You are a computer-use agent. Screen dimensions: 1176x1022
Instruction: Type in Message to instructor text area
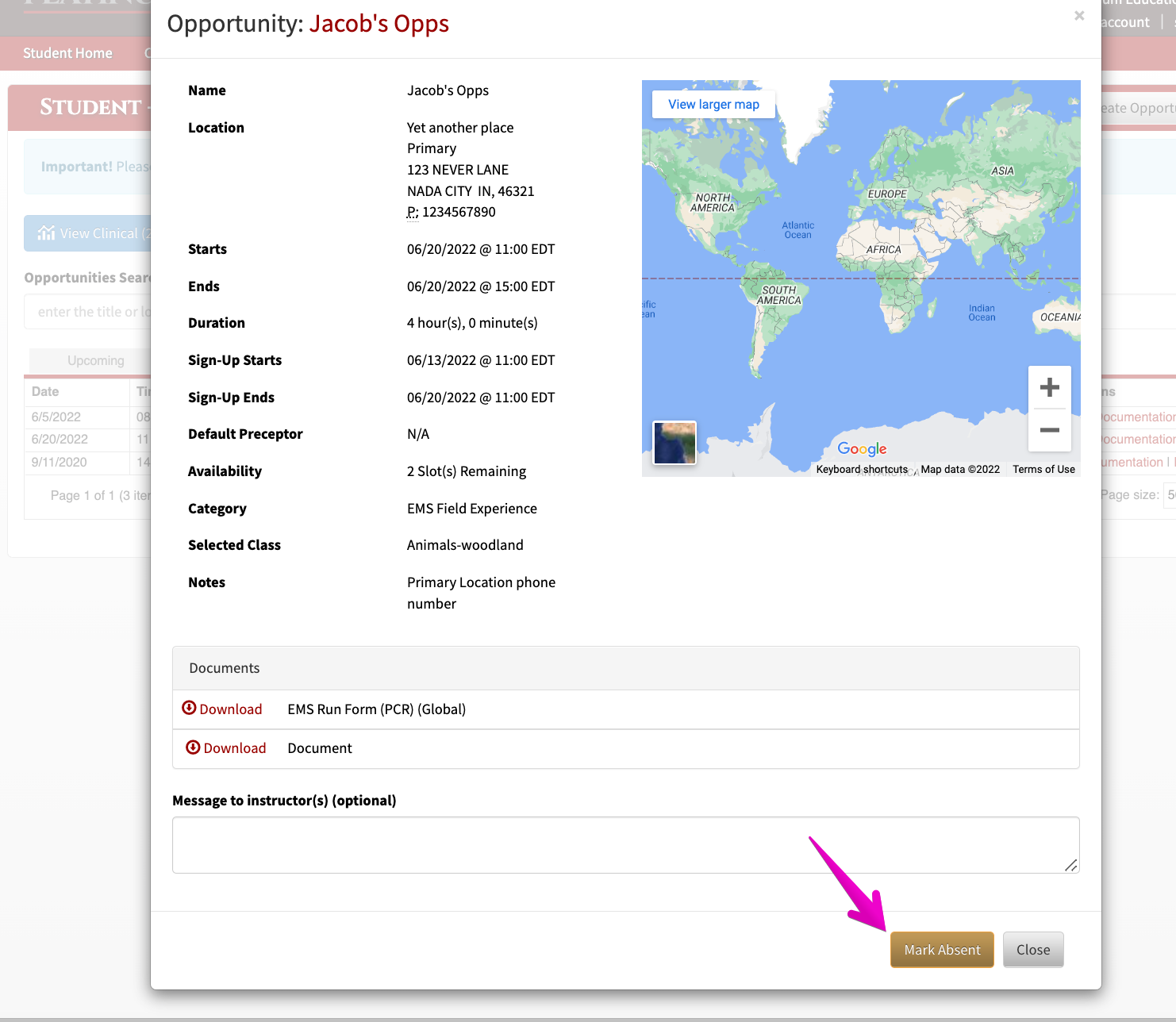point(625,845)
